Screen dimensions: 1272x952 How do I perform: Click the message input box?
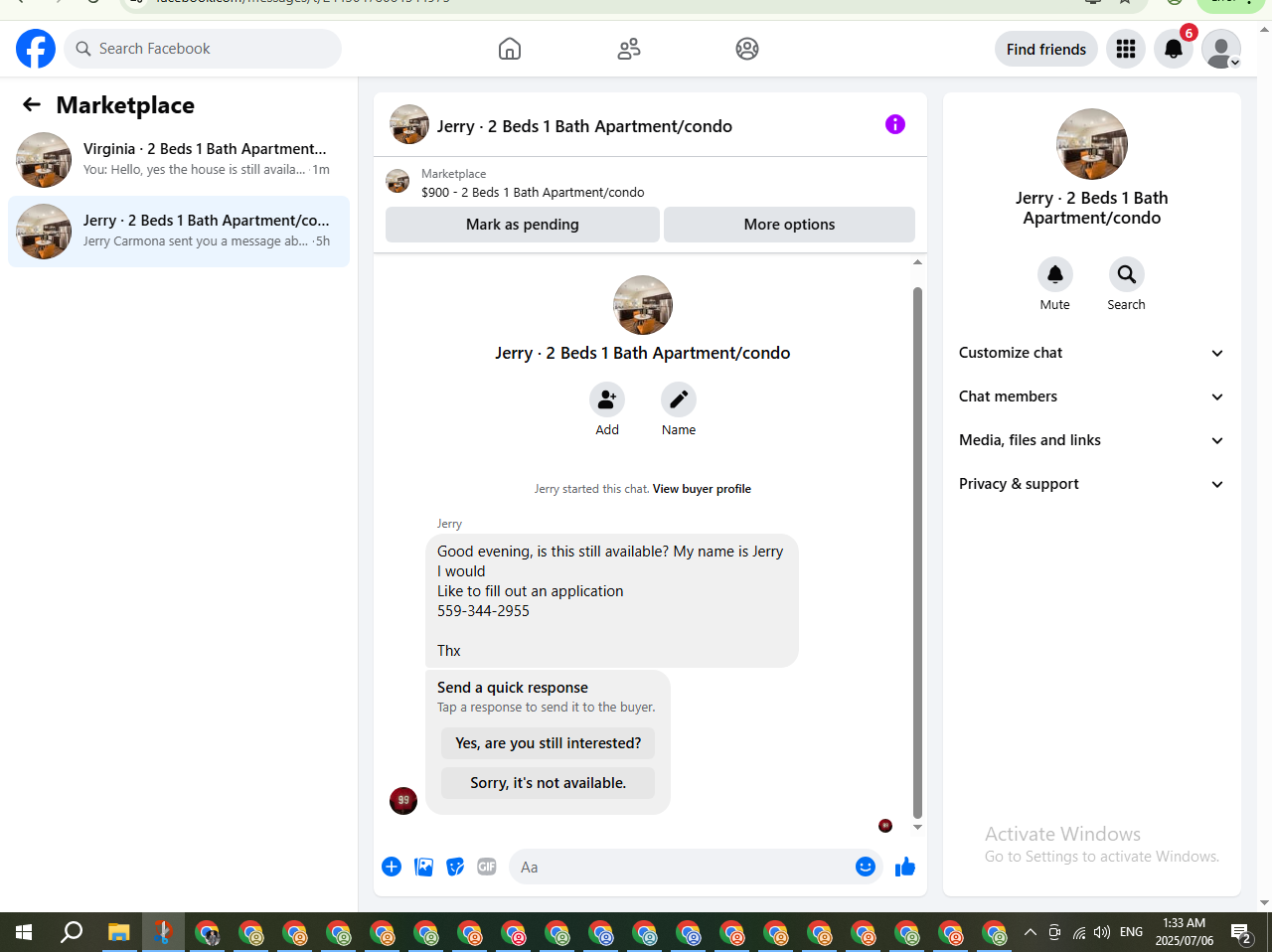(682, 867)
